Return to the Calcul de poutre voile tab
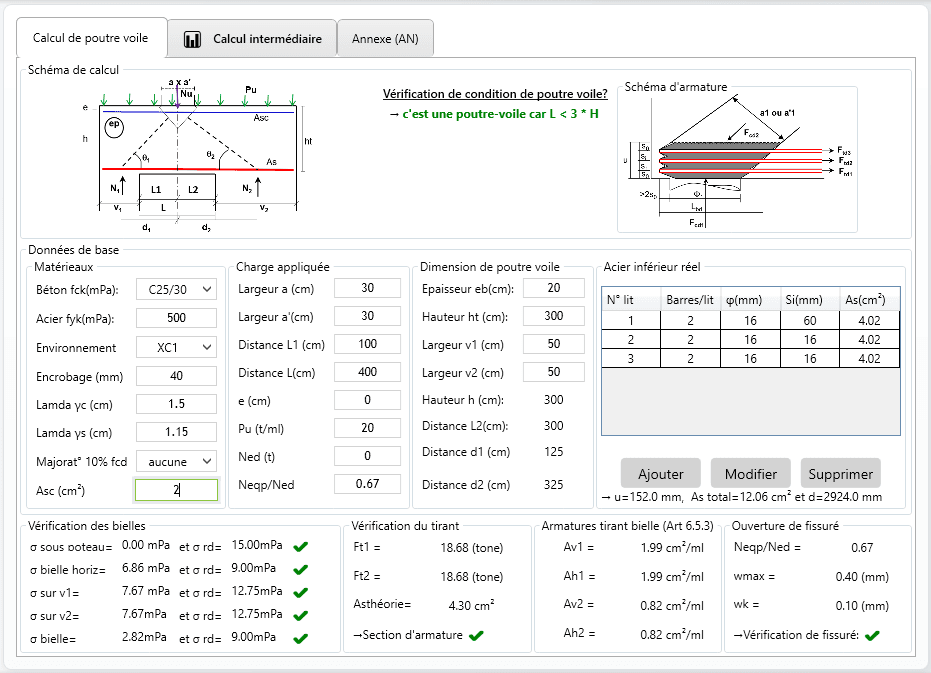The image size is (931, 673). pyautogui.click(x=91, y=37)
